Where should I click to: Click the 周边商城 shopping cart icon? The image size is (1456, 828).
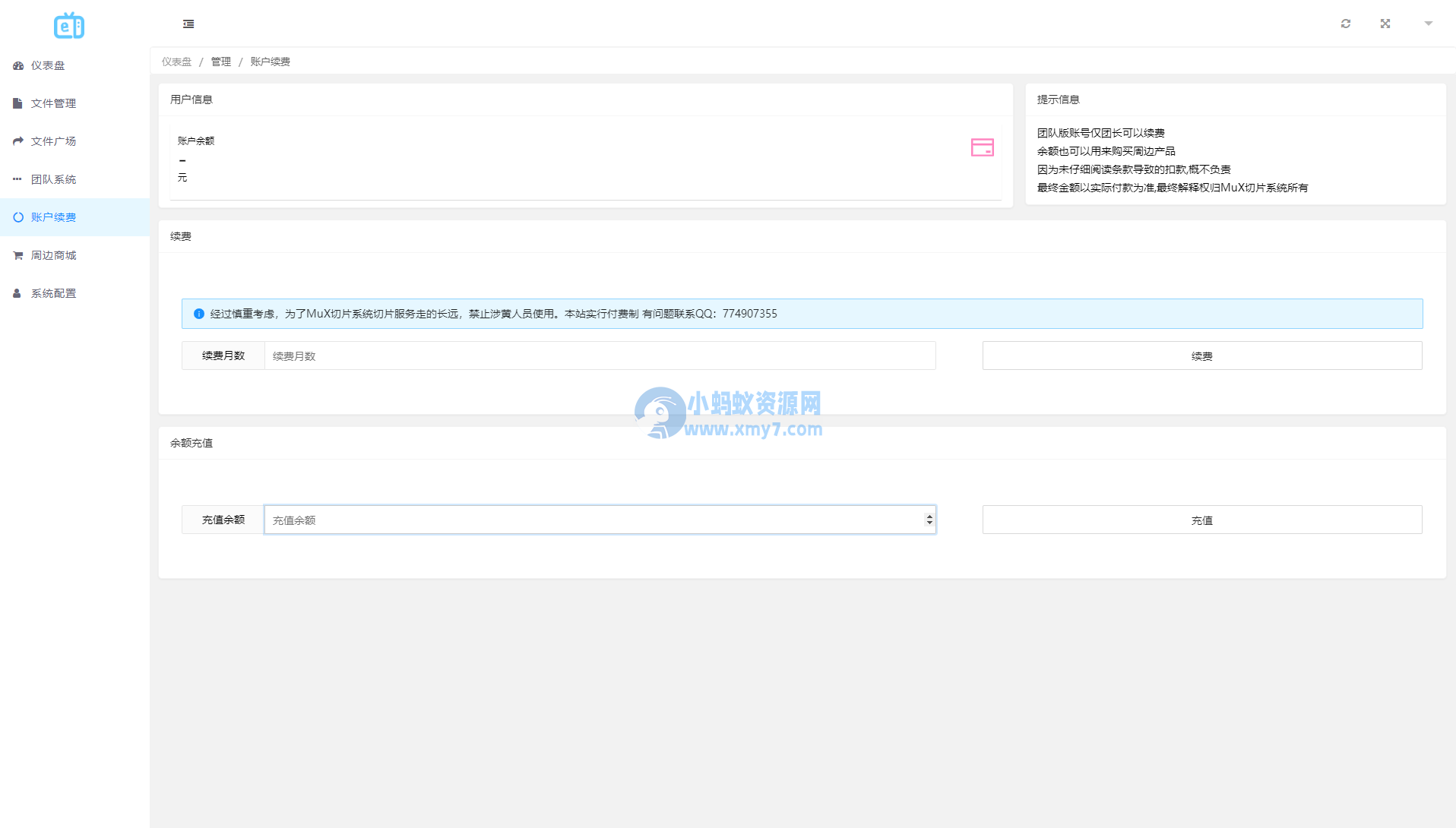[18, 255]
